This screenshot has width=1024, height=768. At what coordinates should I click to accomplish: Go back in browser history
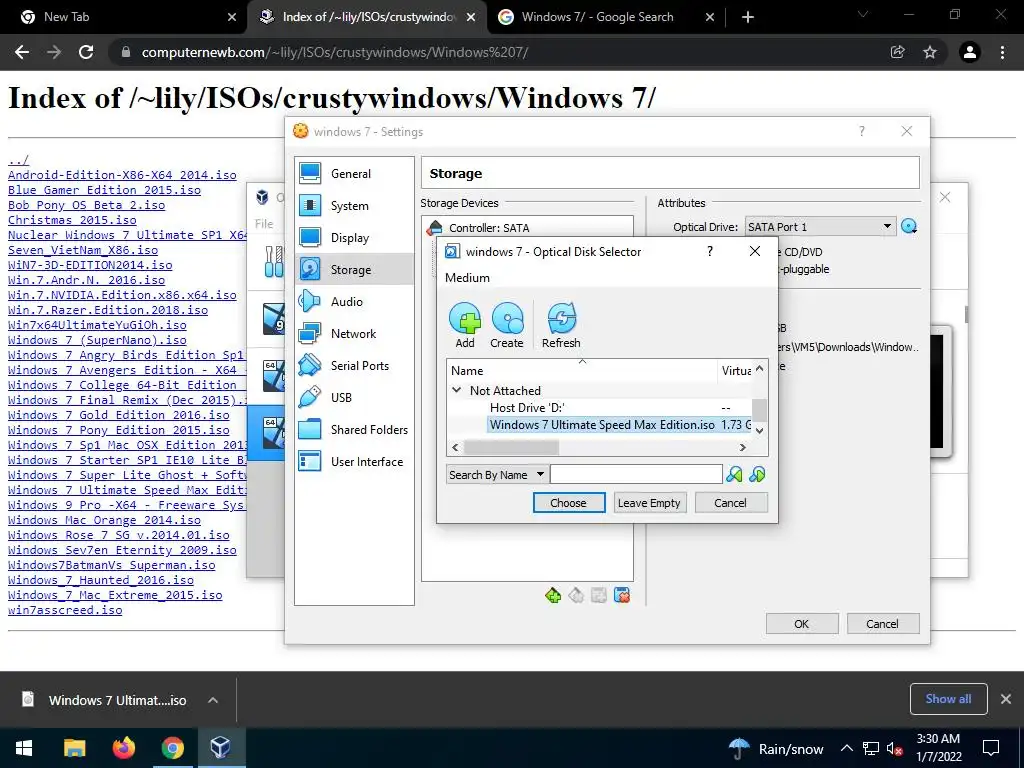(x=22, y=52)
